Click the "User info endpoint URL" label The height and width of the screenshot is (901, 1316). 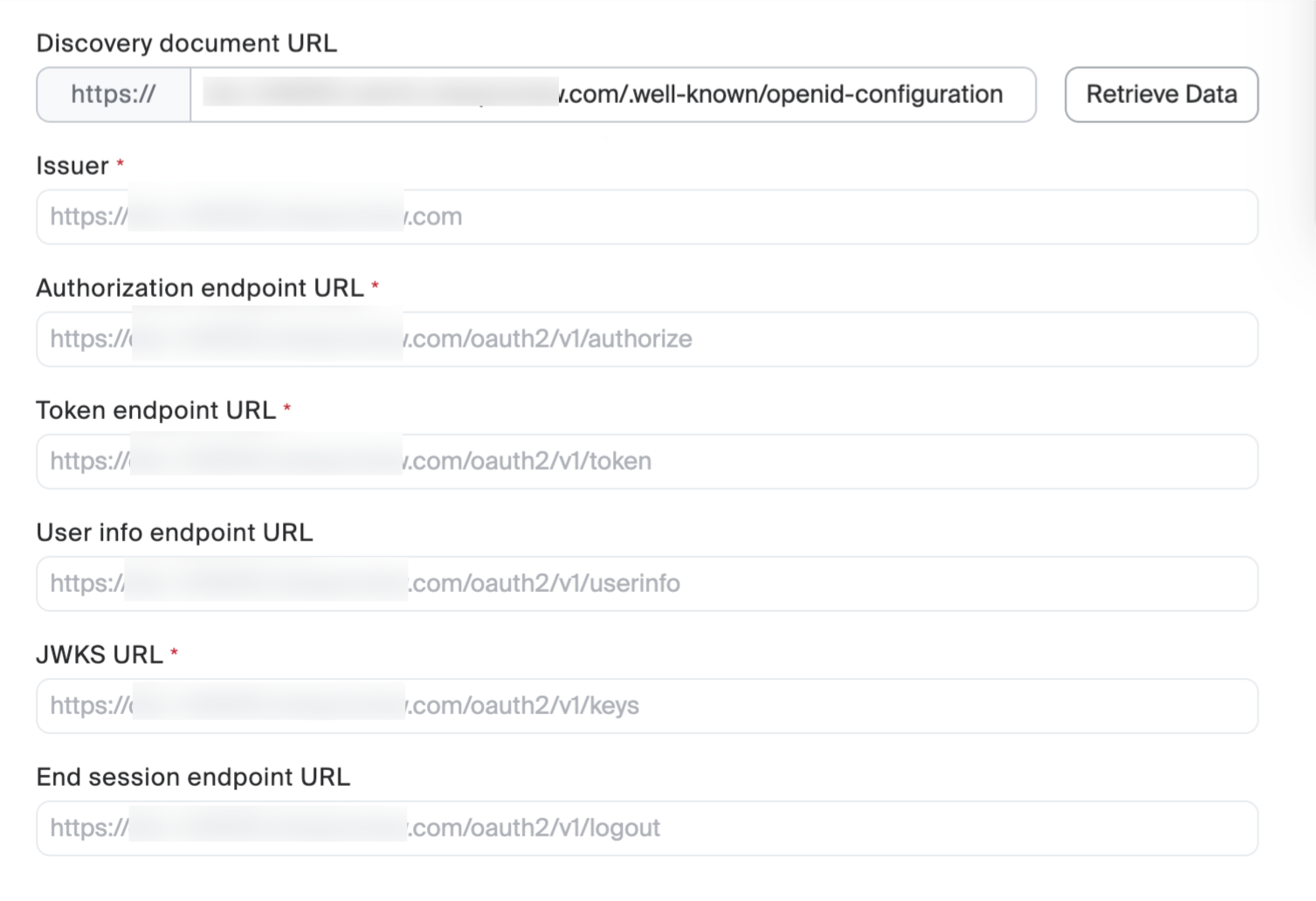pyautogui.click(x=175, y=533)
